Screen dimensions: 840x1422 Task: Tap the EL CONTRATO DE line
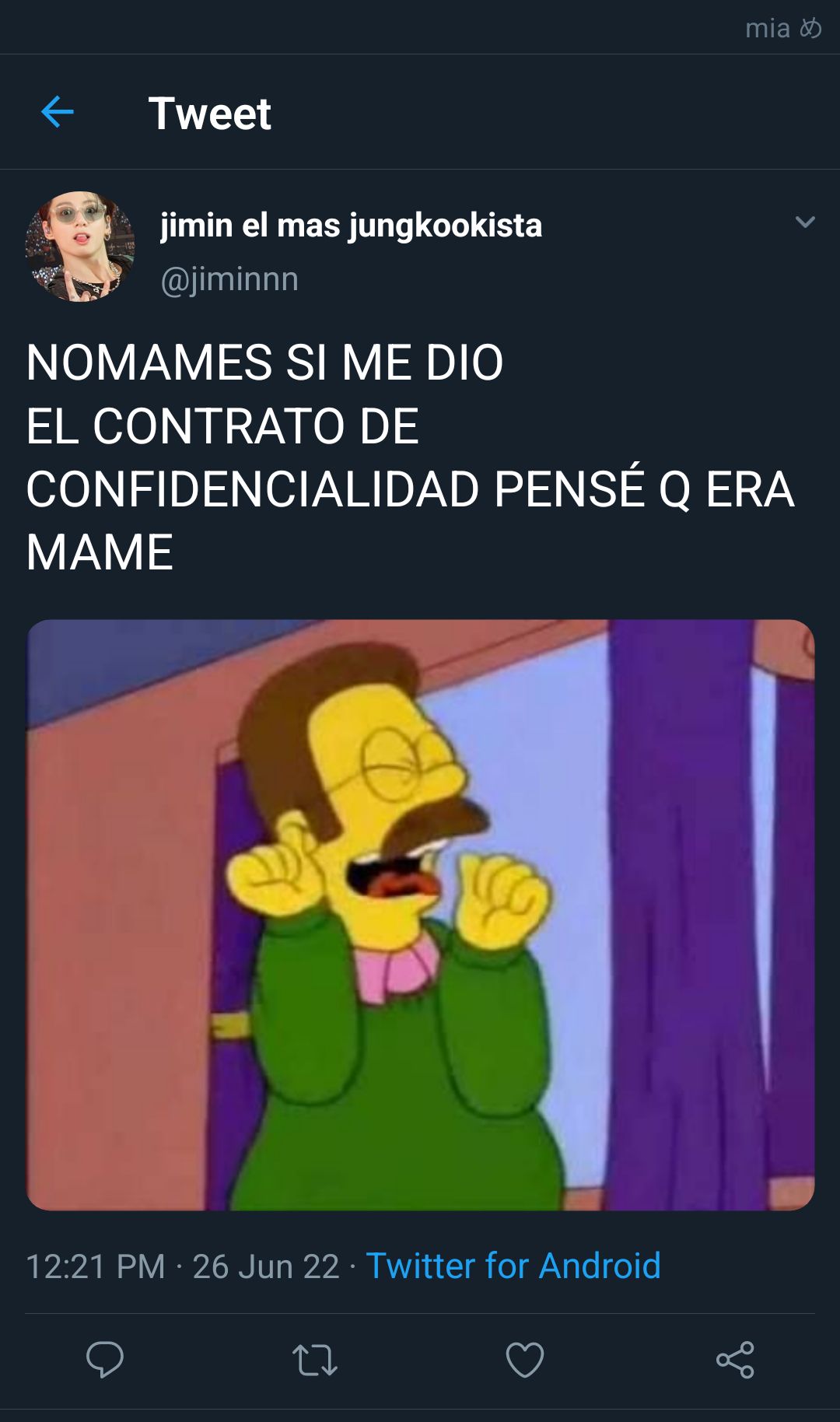tap(222, 426)
